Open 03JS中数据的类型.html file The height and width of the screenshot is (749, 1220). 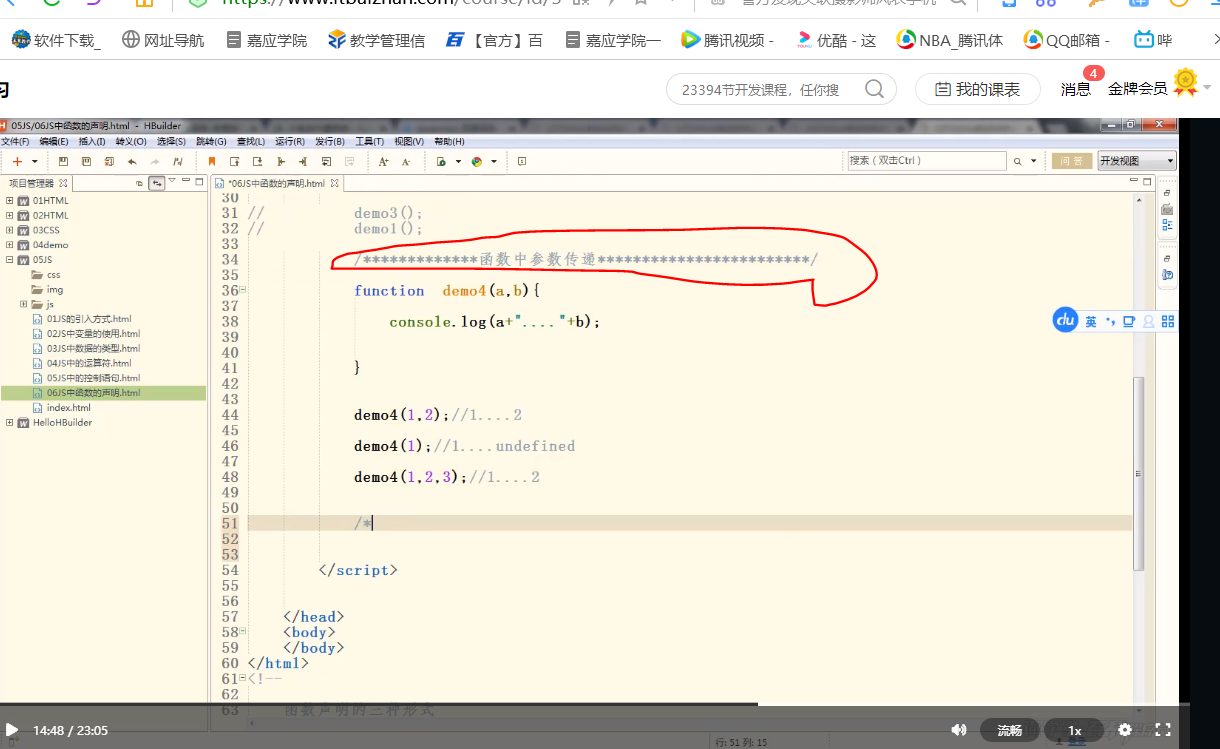pyautogui.click(x=86, y=348)
